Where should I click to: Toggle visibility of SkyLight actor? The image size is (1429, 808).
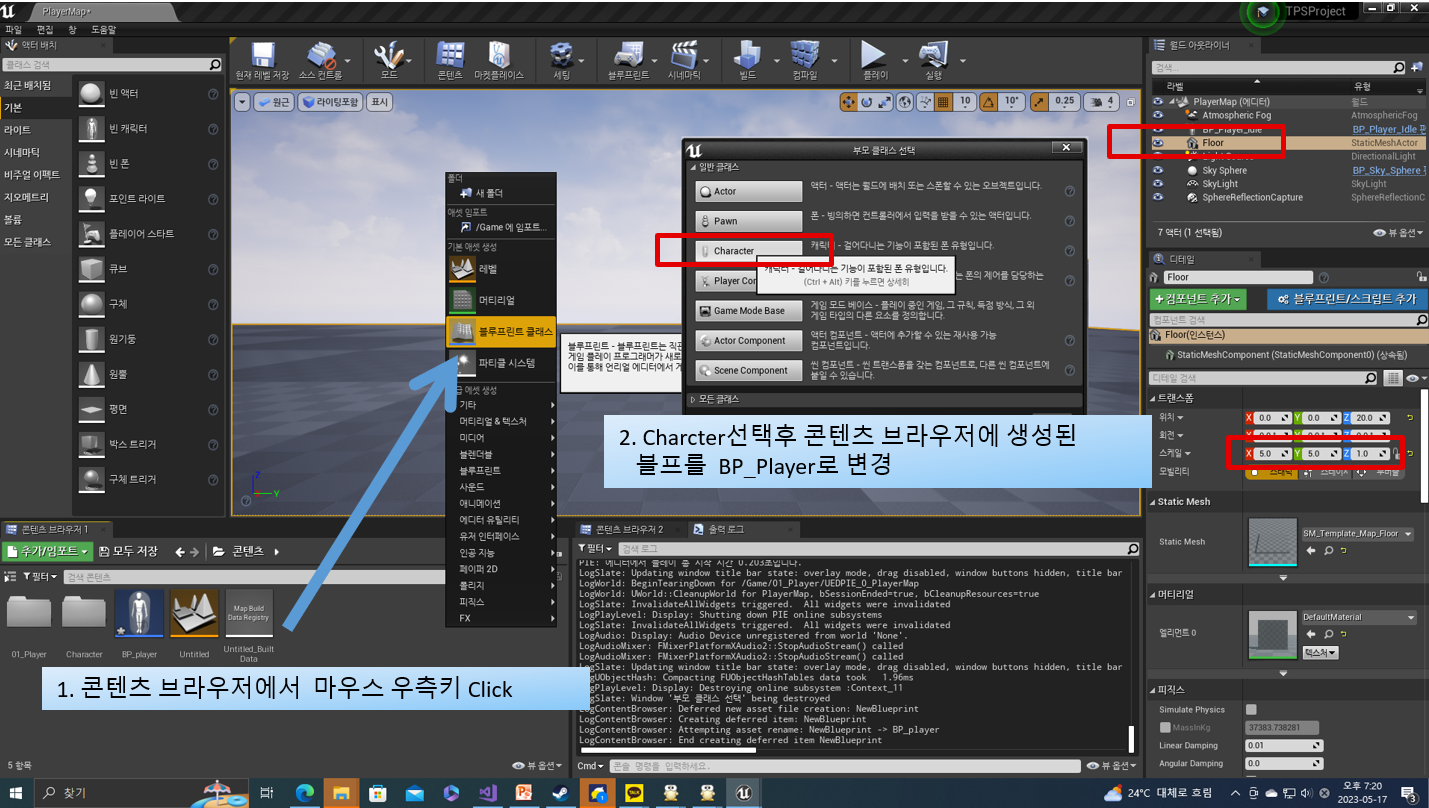(1158, 184)
